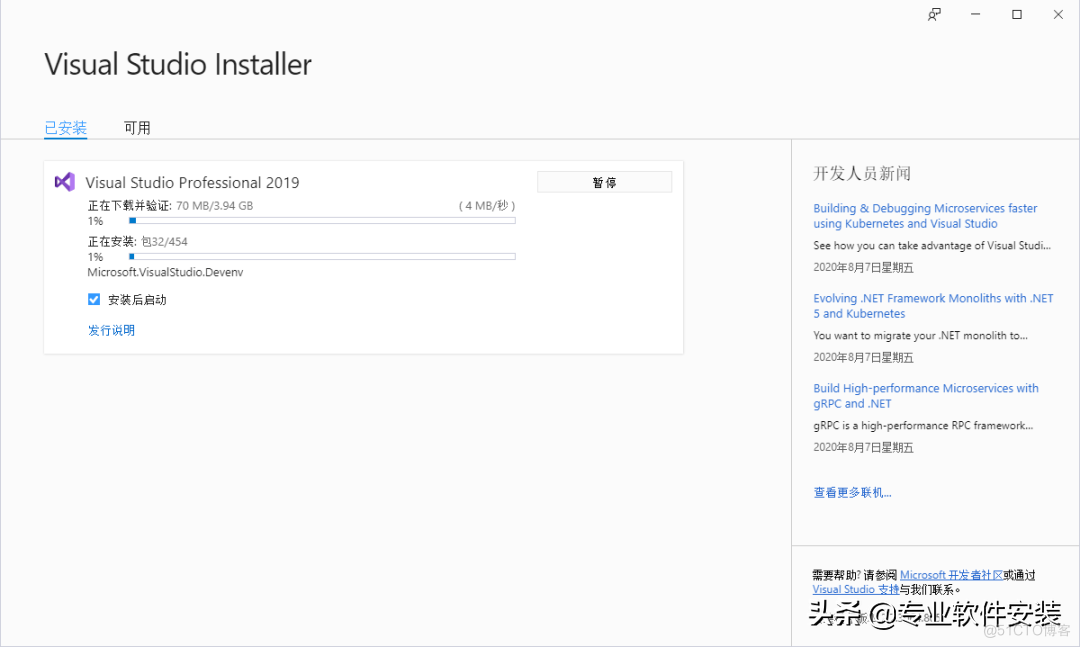The height and width of the screenshot is (647, 1080).
Task: Click the 正在下载并验证 label
Action: [129, 205]
